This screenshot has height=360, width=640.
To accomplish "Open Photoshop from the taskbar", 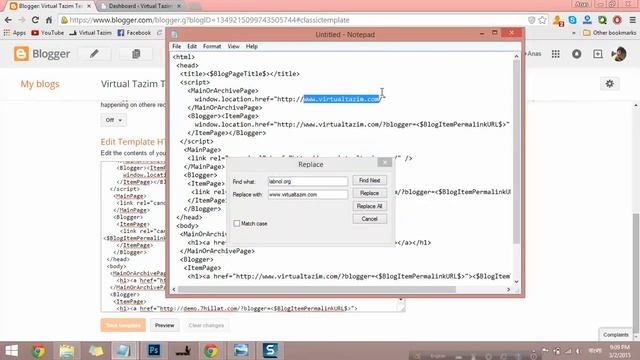I will (x=153, y=351).
